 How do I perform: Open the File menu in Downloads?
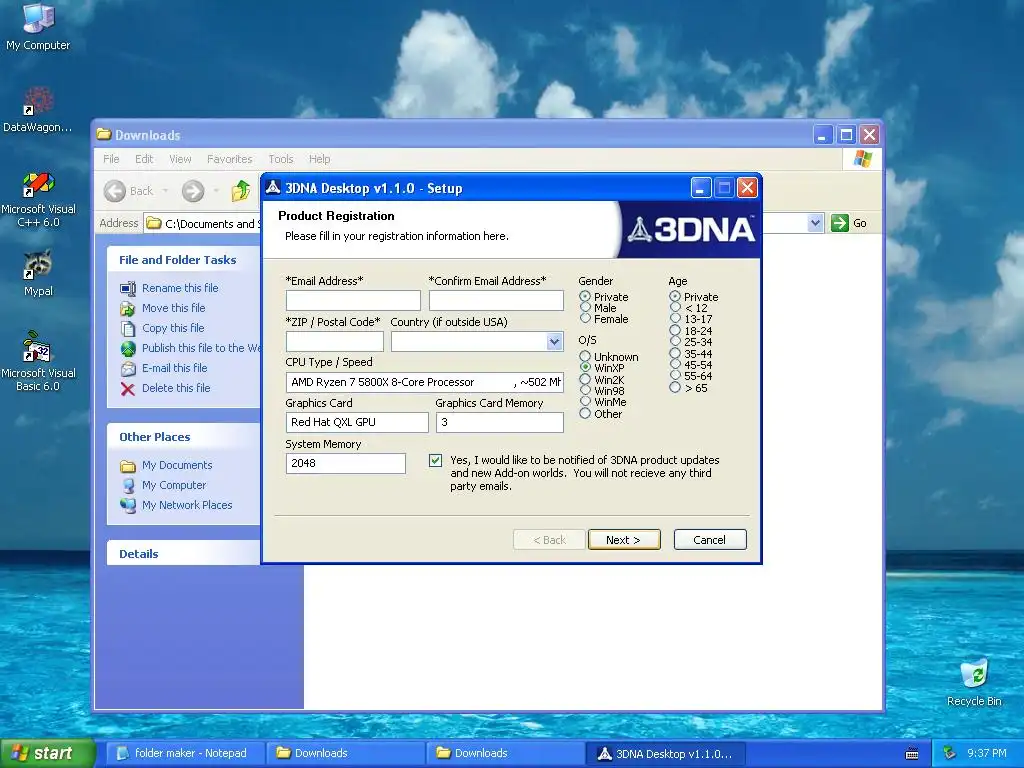111,159
